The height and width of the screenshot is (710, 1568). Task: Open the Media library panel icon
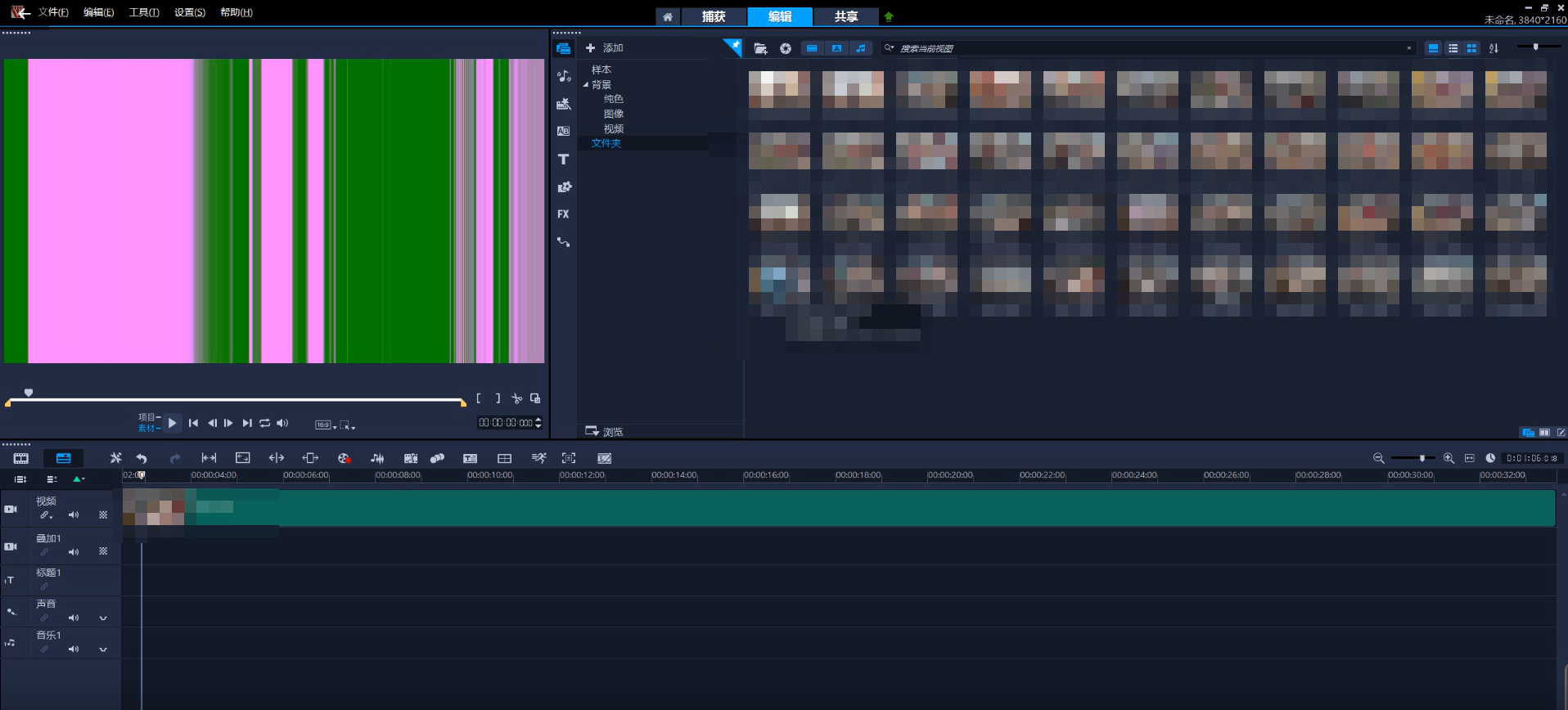[563, 49]
